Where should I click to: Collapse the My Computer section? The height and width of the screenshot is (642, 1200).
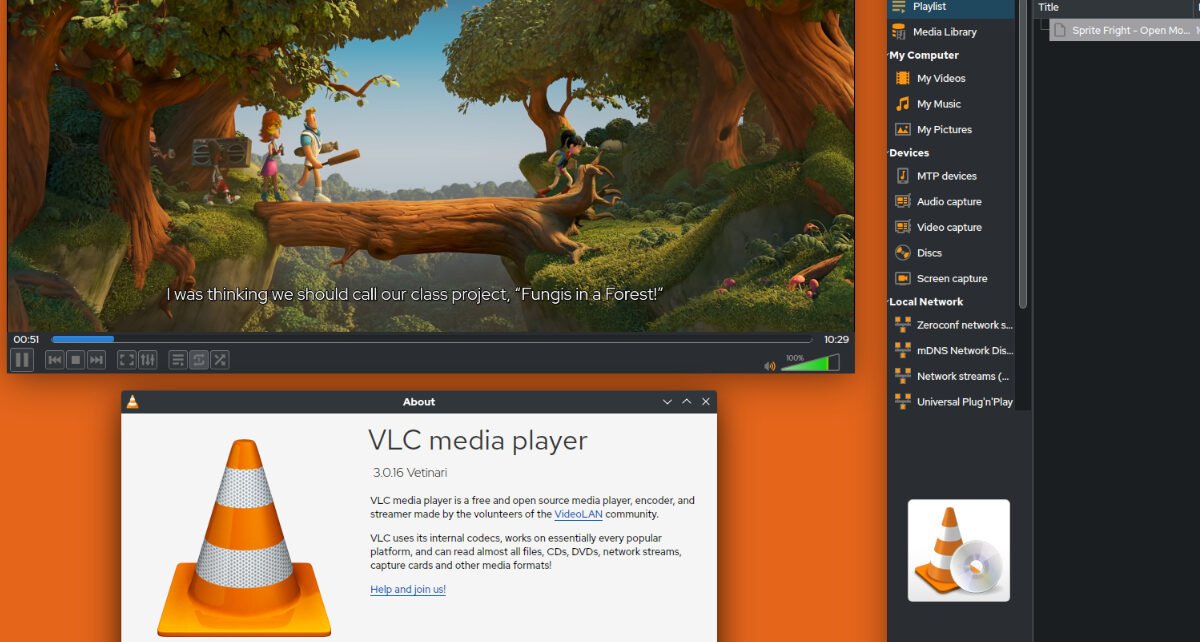(924, 56)
